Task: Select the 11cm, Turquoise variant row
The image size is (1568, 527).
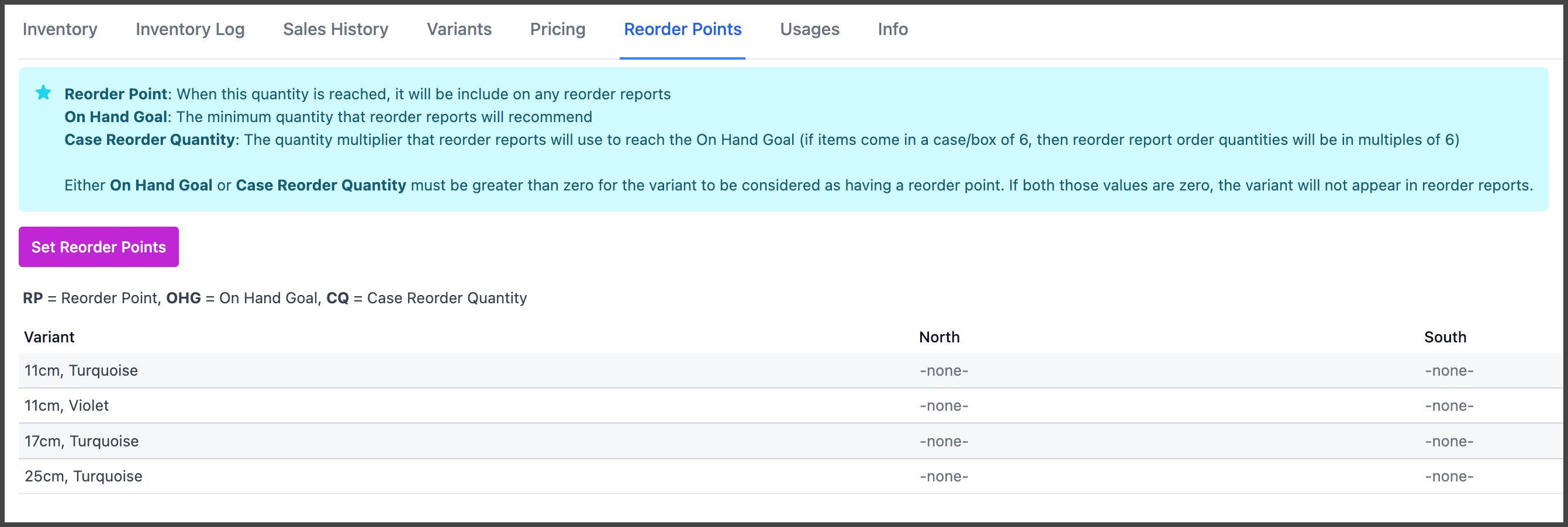Action: [x=790, y=370]
